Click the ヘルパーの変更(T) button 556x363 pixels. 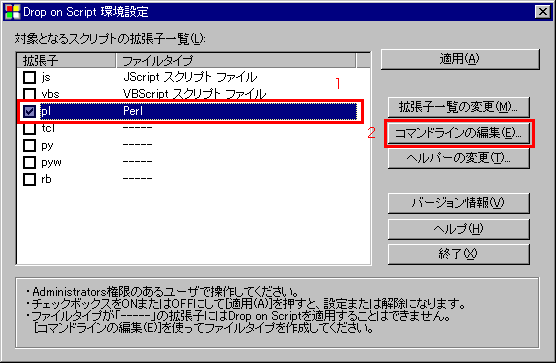point(458,158)
